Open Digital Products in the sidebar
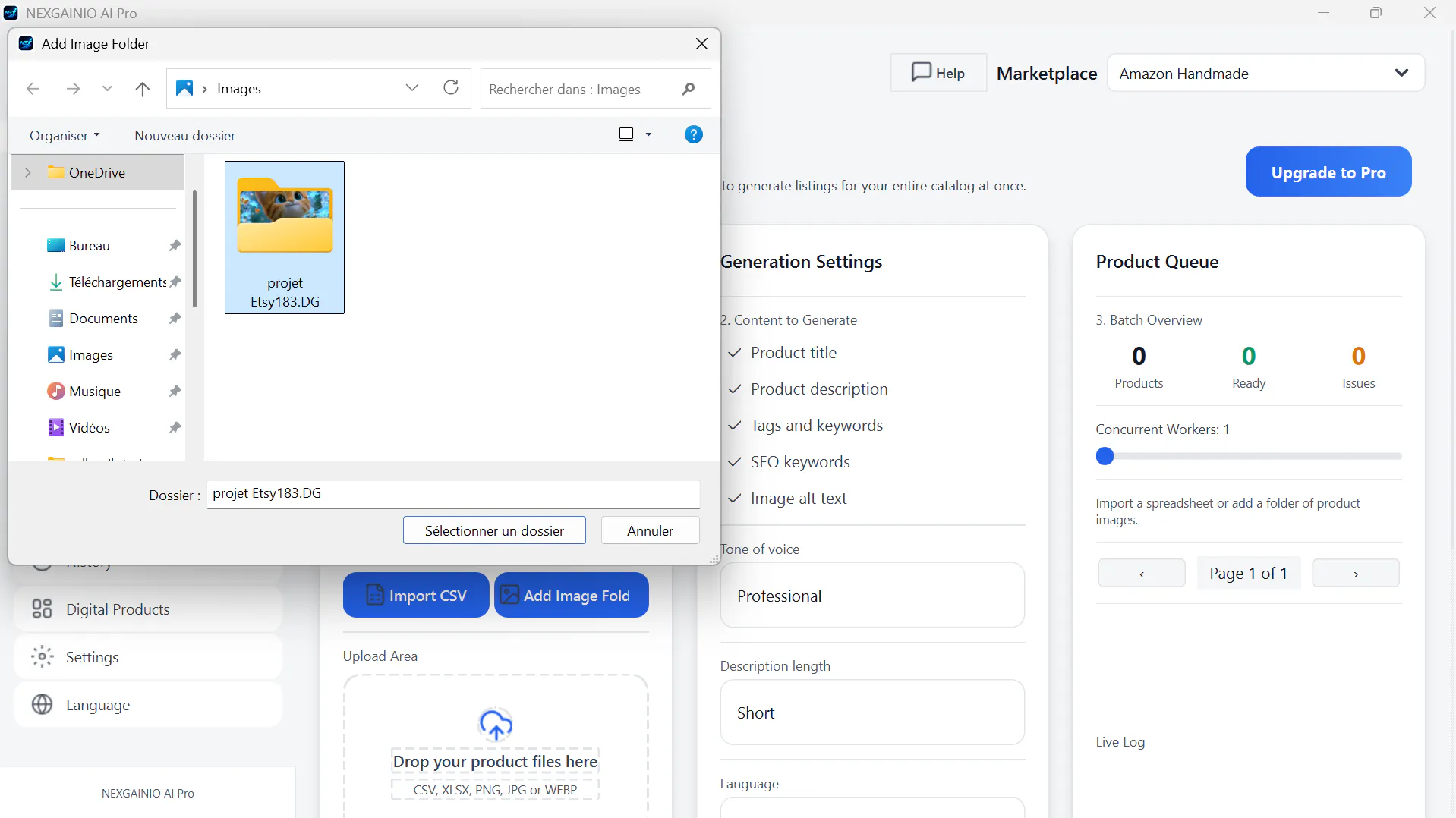1456x818 pixels. [148, 609]
